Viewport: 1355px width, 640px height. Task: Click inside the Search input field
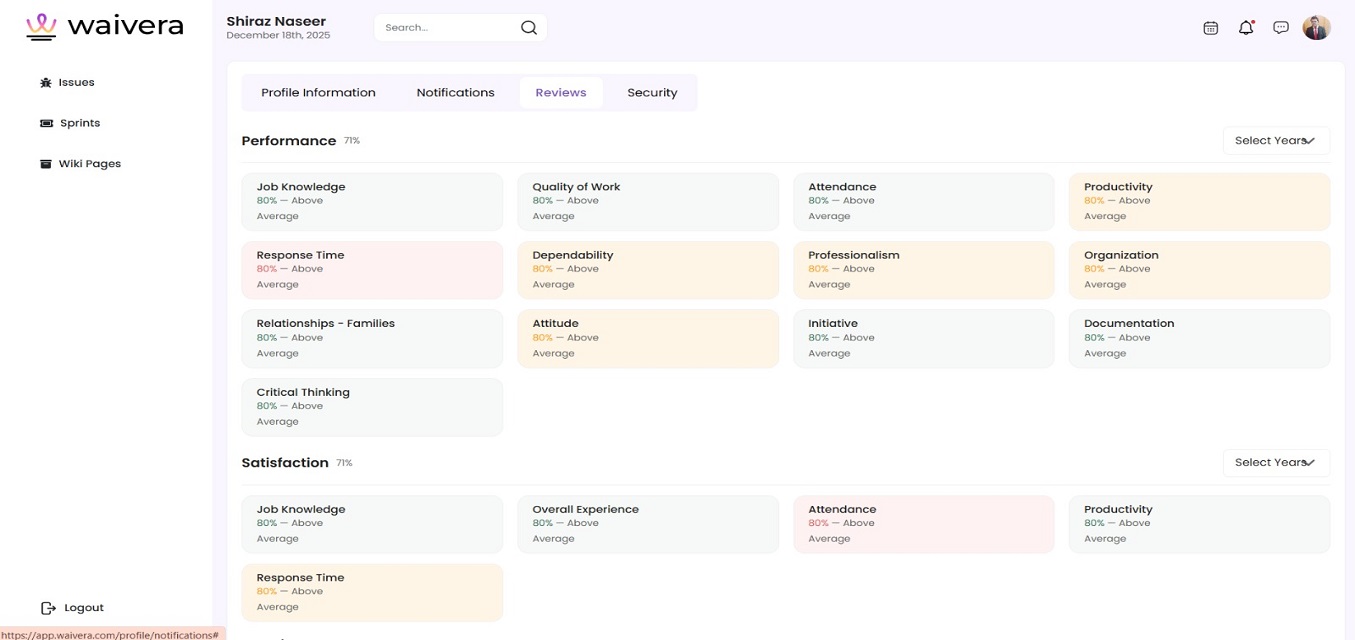pos(445,28)
